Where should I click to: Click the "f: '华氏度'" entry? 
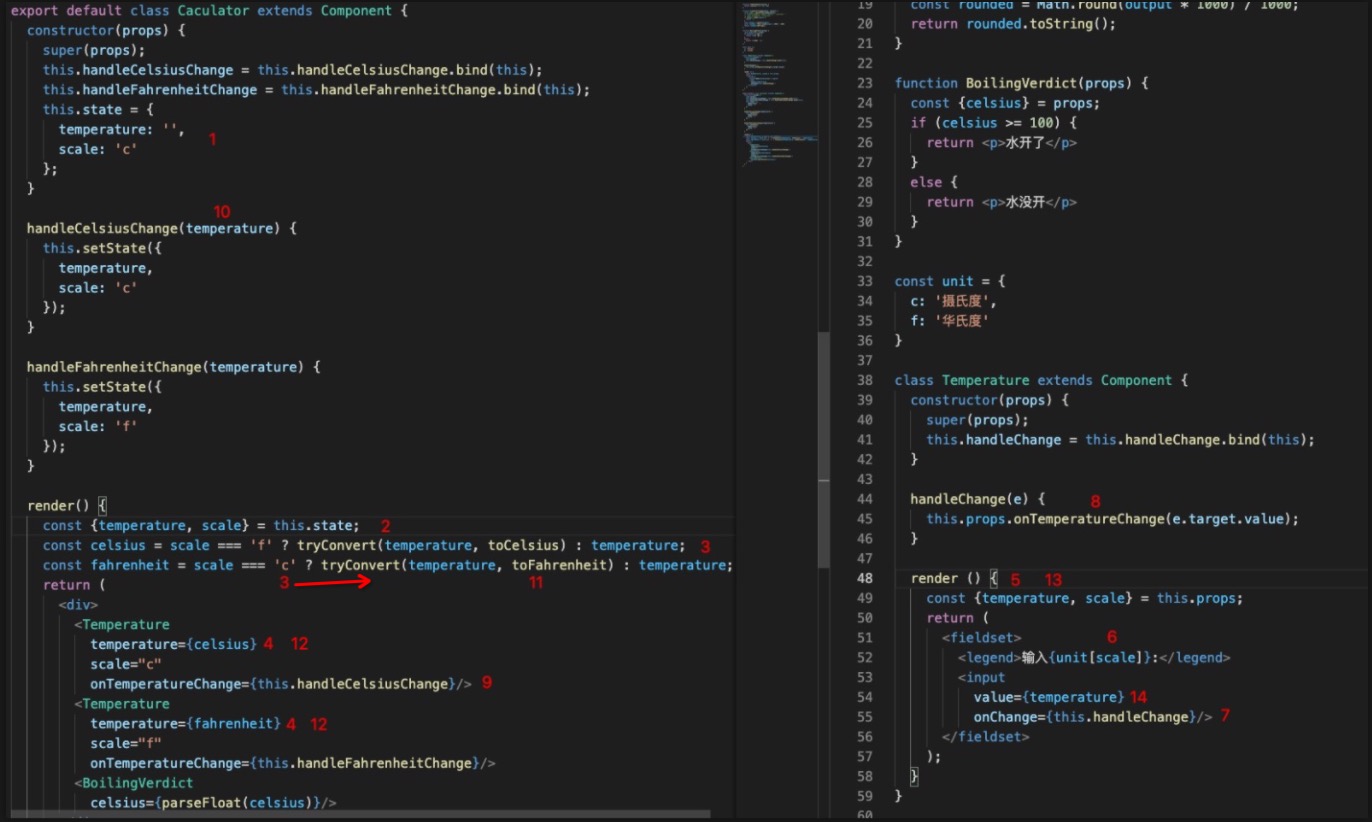950,321
